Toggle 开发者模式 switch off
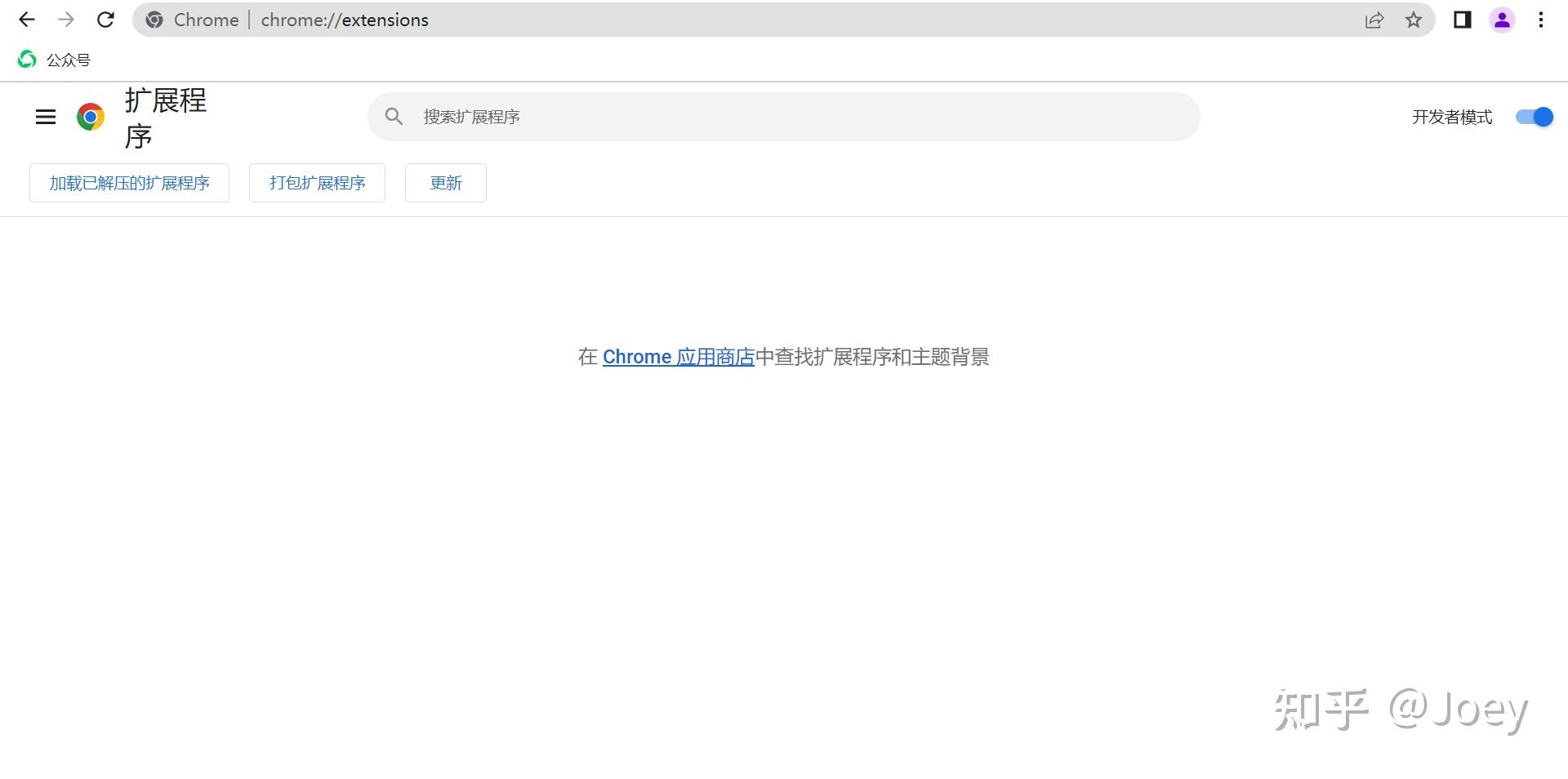This screenshot has width=1568, height=779. tap(1534, 117)
